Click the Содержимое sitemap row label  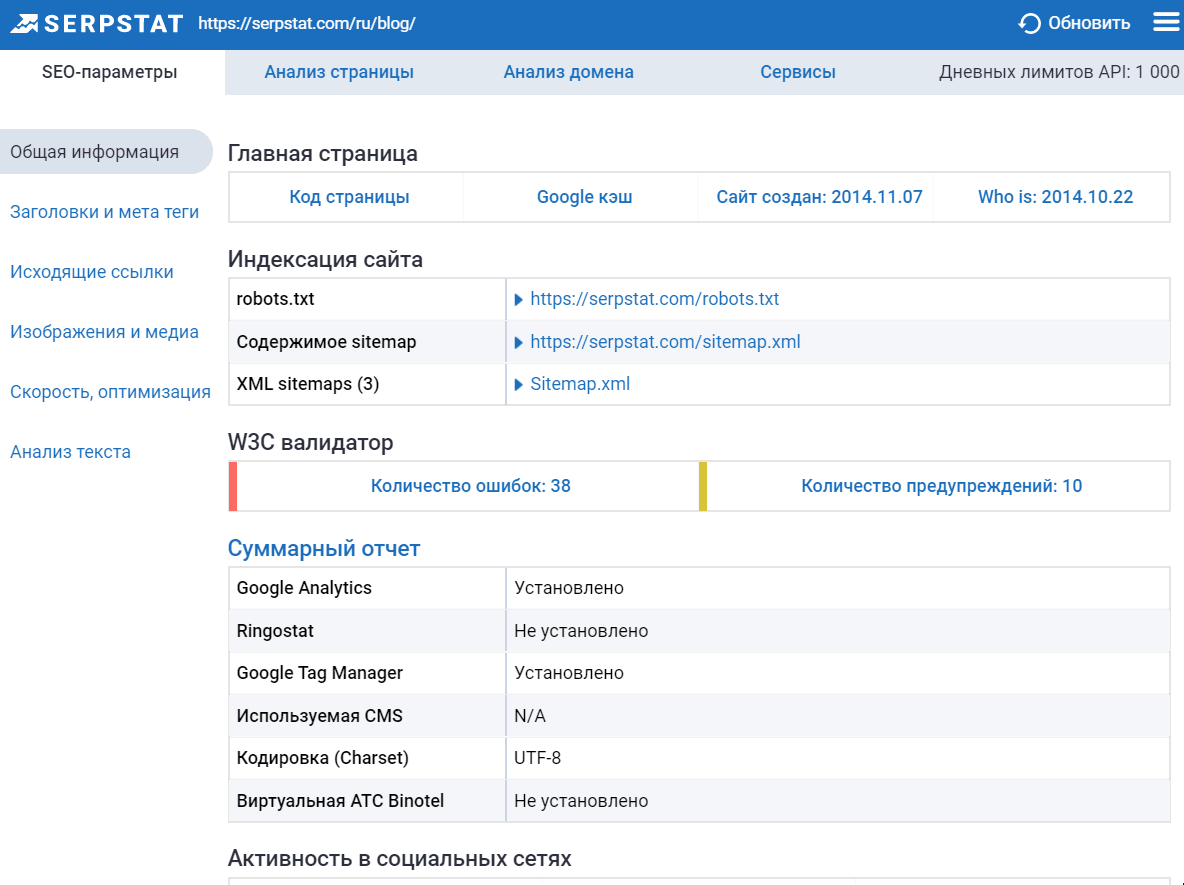click(326, 342)
